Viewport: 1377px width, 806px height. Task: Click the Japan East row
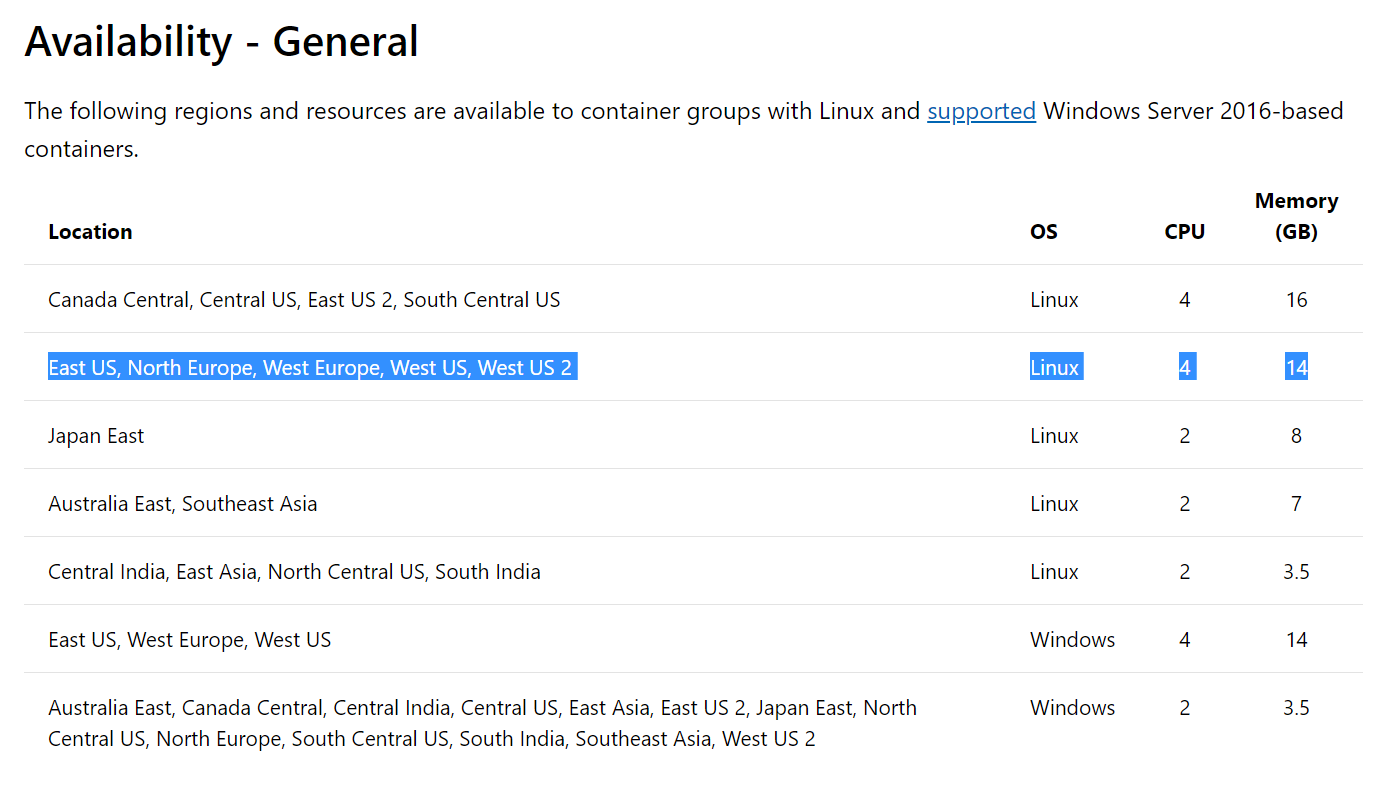tap(96, 435)
